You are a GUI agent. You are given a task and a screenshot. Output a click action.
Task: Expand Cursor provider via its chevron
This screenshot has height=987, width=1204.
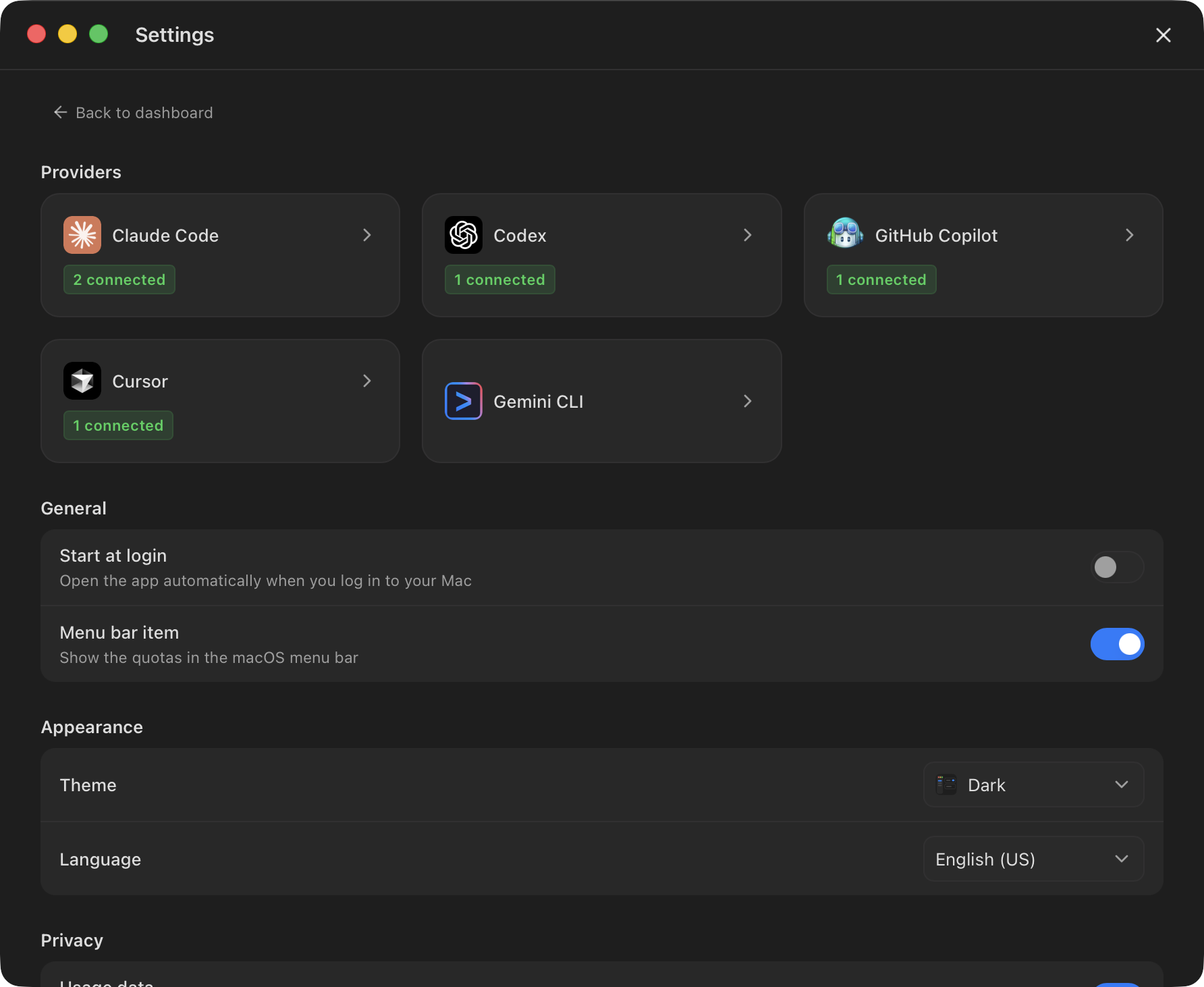[x=367, y=381]
